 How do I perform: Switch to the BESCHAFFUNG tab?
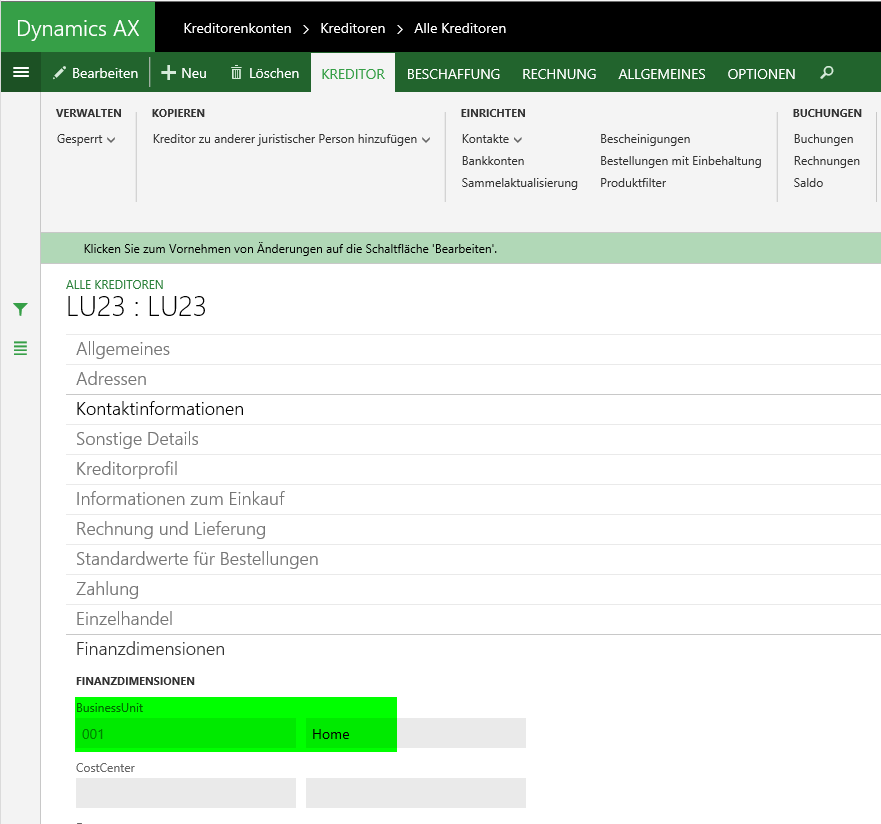453,74
